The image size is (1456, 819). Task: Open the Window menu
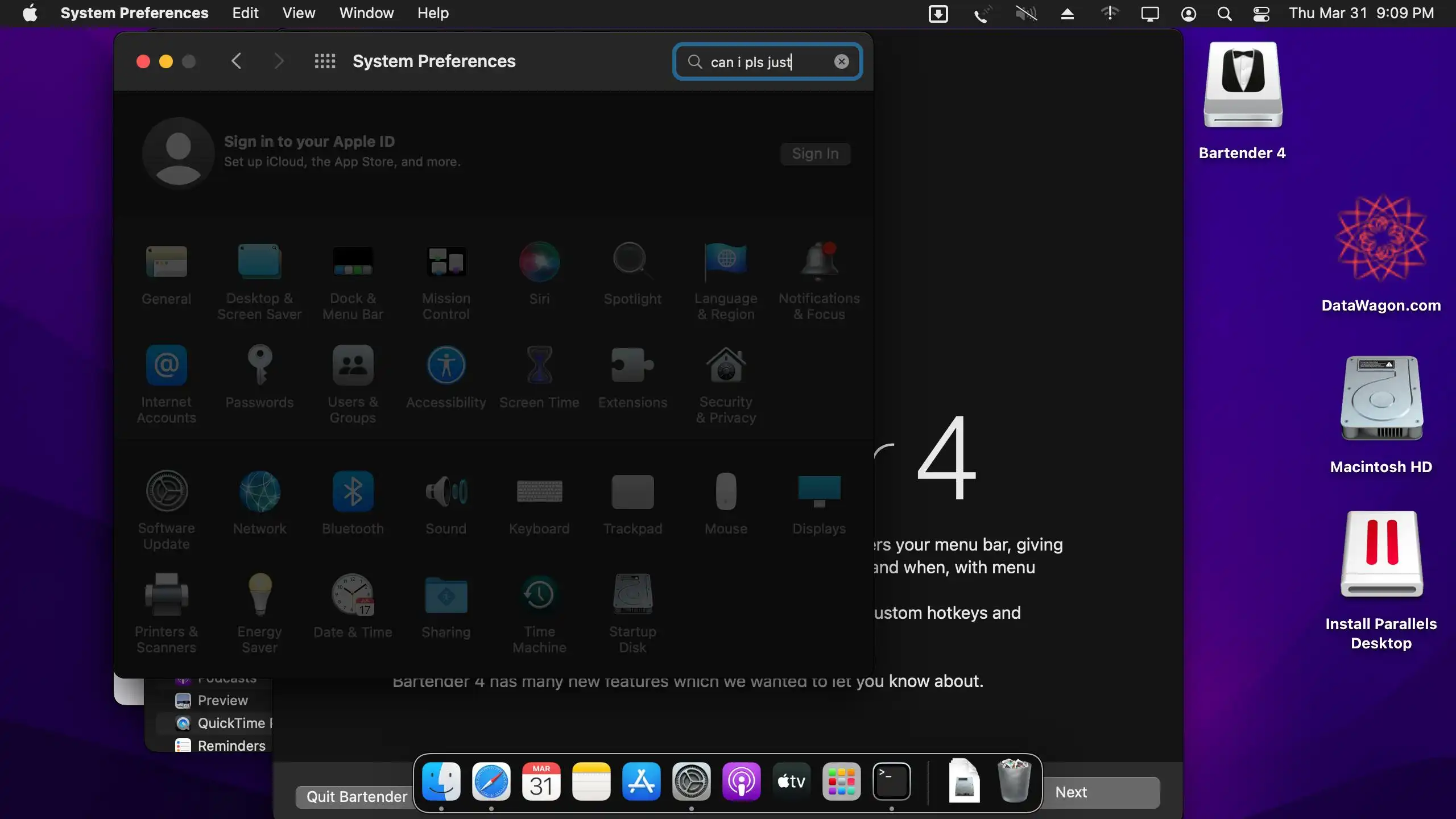(366, 13)
